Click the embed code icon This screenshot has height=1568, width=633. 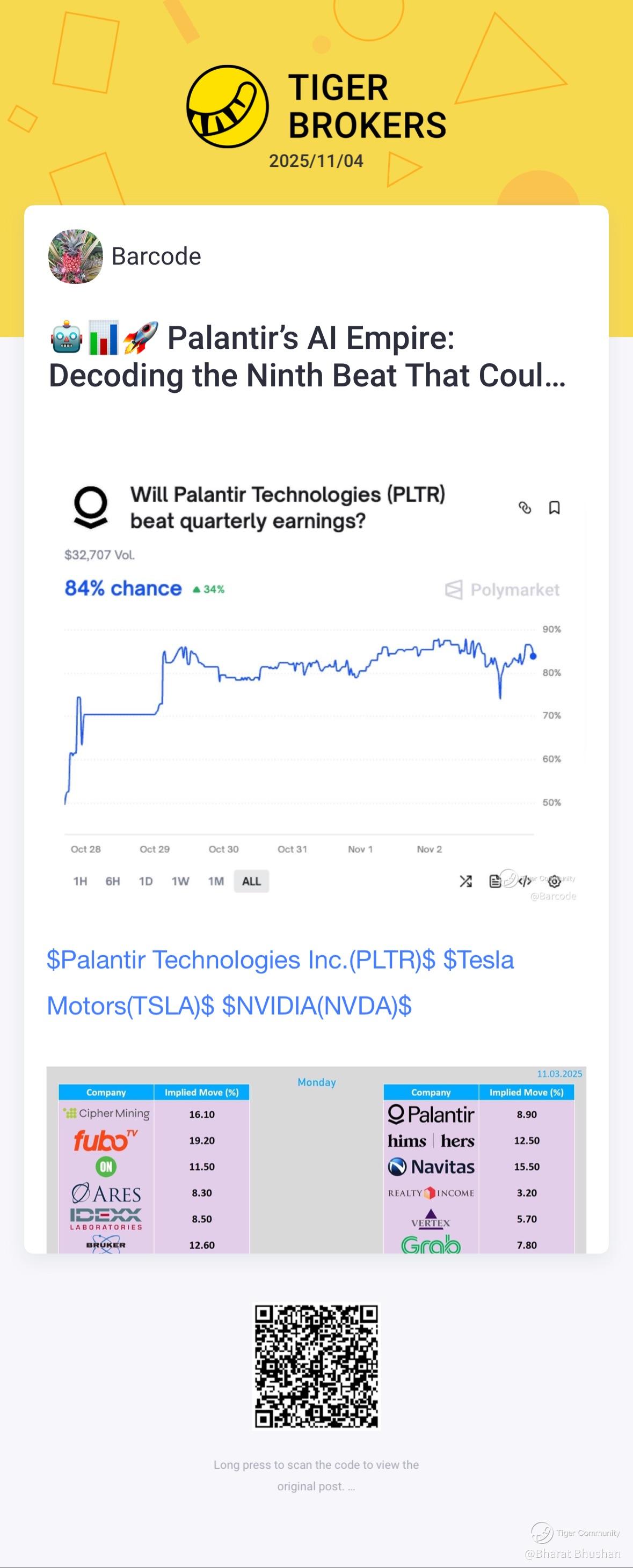tap(525, 881)
